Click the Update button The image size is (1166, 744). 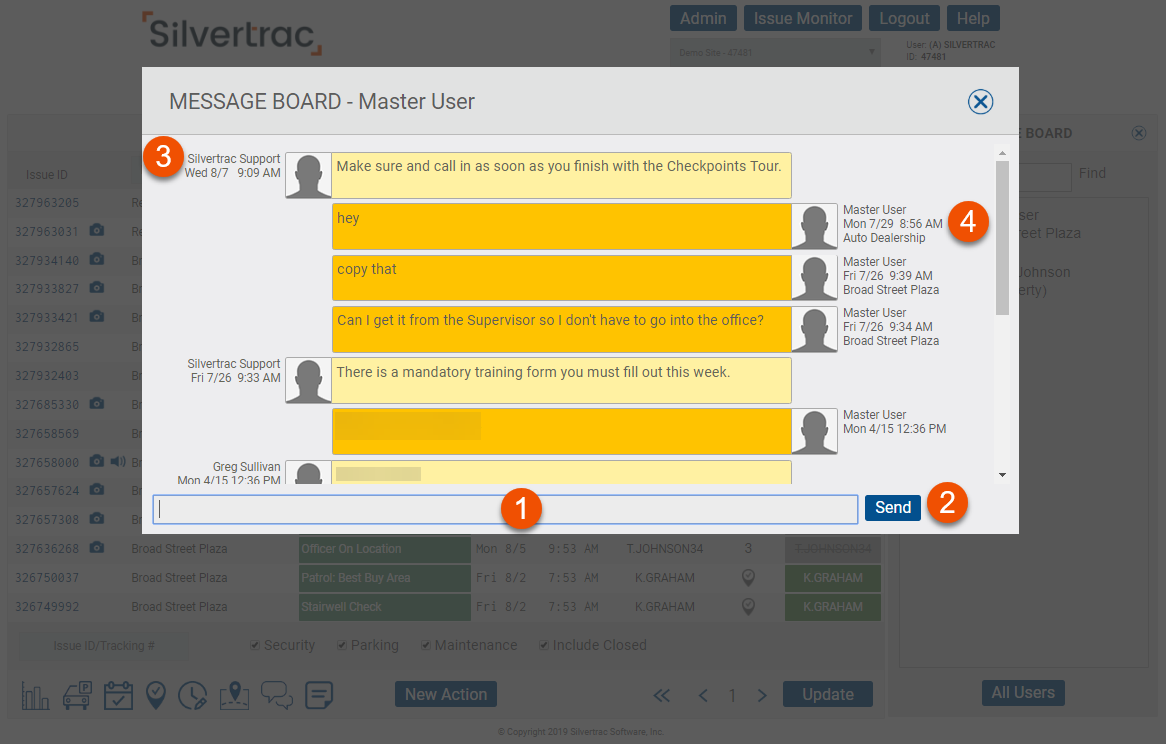tap(828, 694)
